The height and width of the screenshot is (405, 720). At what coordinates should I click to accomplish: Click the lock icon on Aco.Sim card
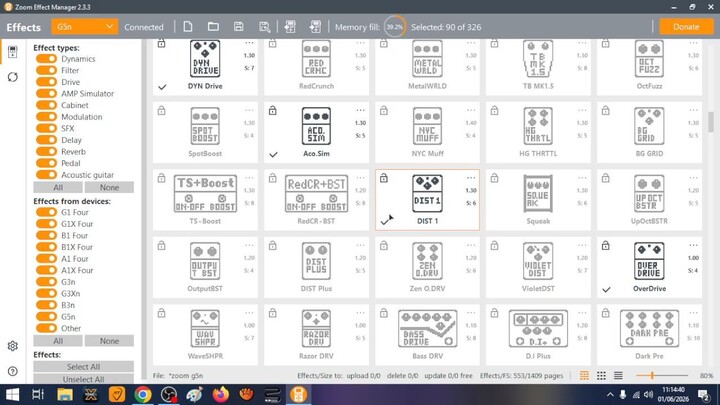point(273,111)
